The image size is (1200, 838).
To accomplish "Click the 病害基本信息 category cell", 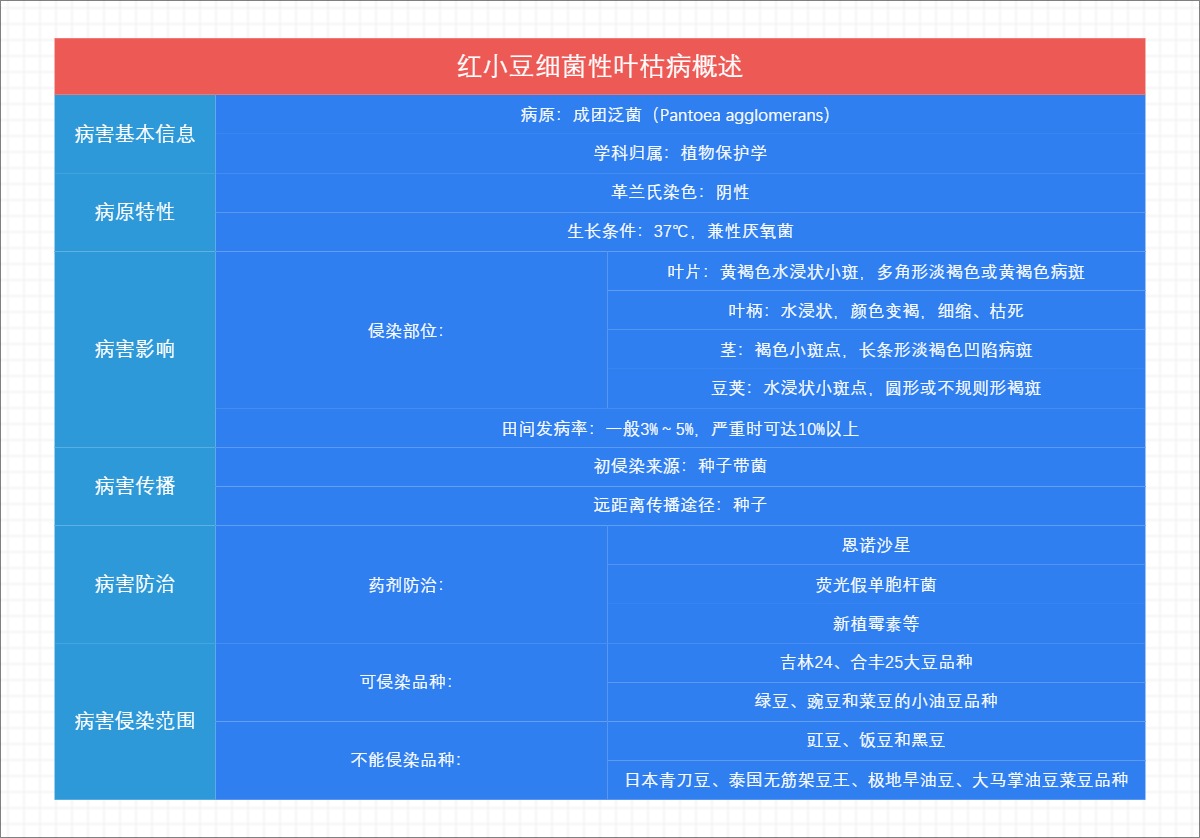I will point(135,134).
